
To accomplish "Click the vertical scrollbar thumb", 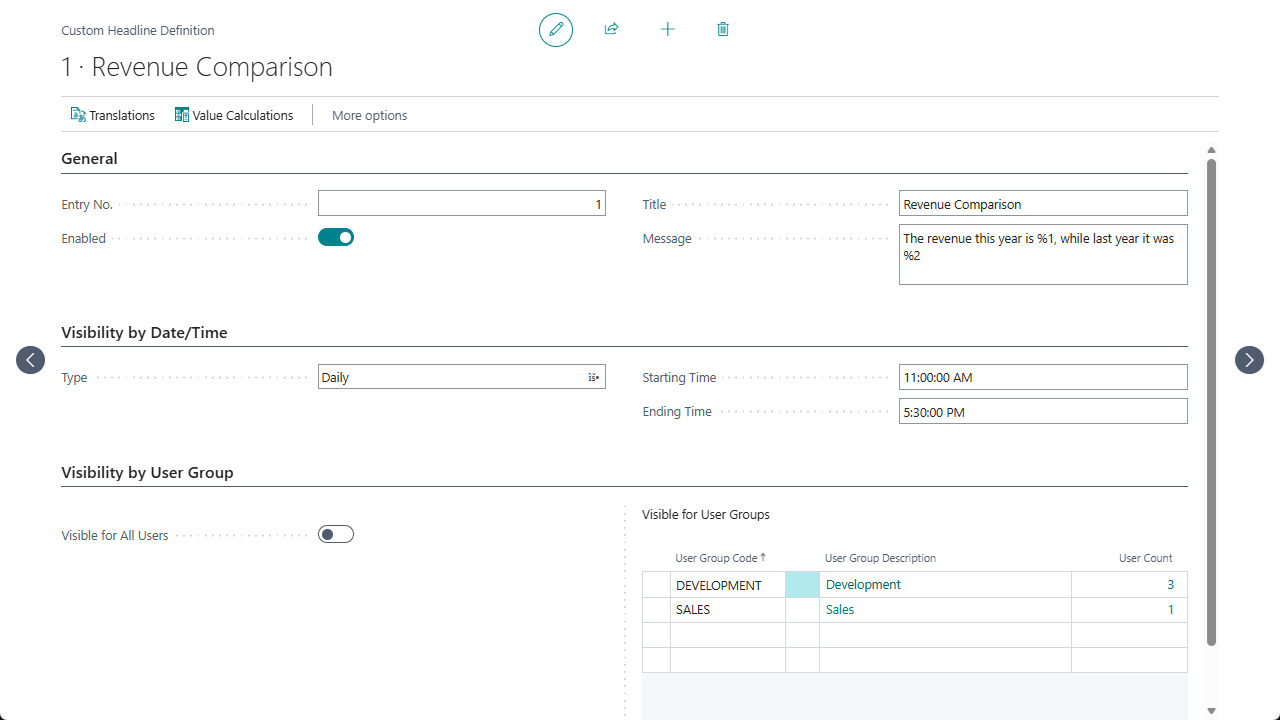I will [1211, 400].
